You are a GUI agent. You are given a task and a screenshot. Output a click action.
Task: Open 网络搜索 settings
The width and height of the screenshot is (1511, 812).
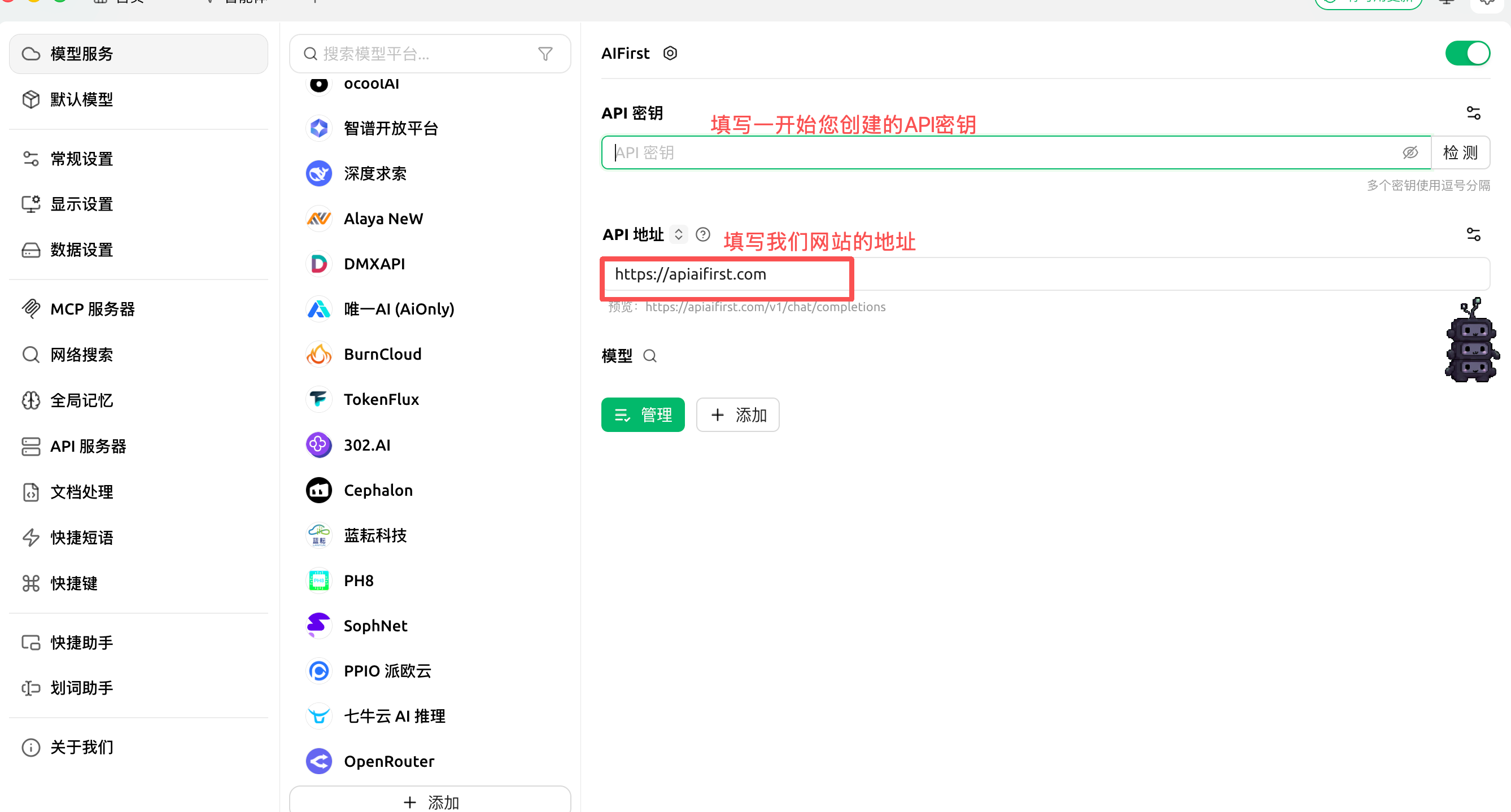click(x=138, y=355)
